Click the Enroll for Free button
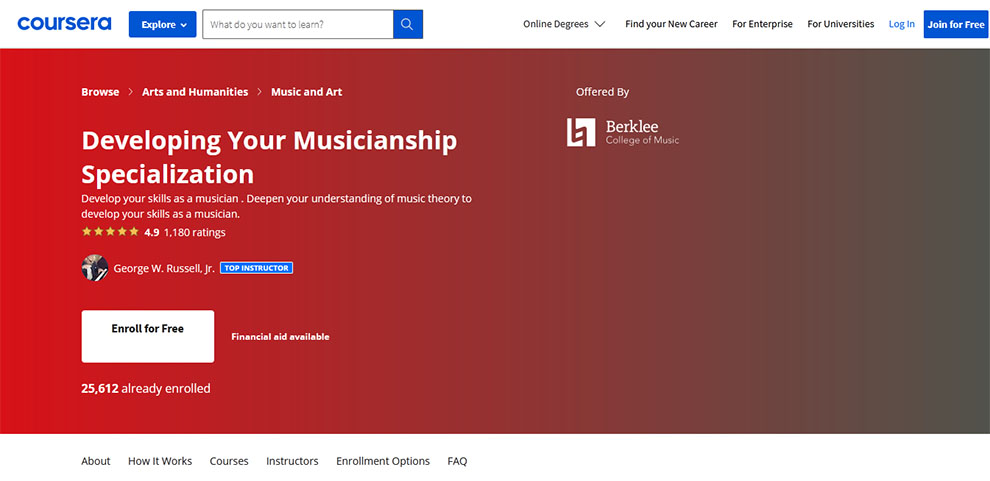This screenshot has width=990, height=481. tap(148, 336)
